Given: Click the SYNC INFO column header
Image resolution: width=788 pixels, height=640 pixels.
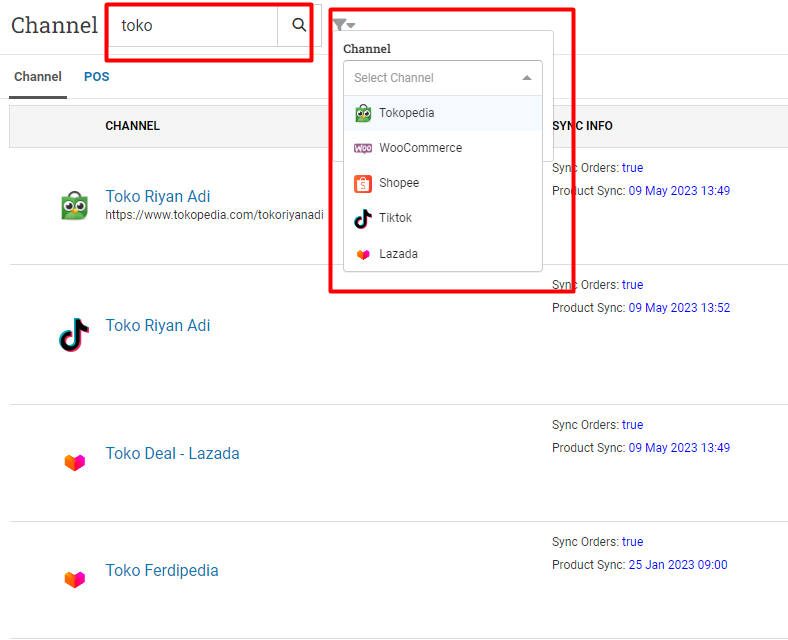Looking at the screenshot, I should (582, 126).
